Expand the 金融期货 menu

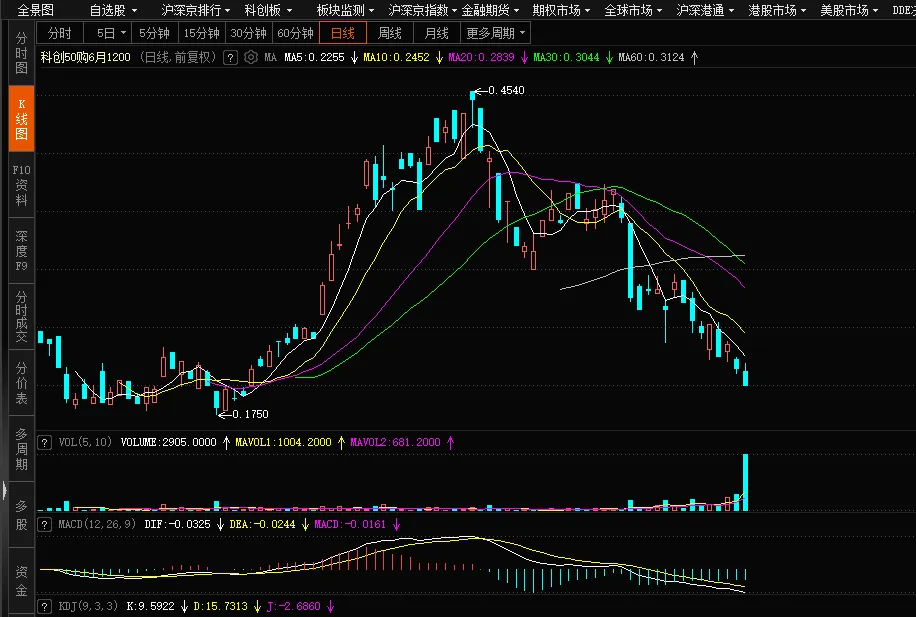(x=490, y=10)
